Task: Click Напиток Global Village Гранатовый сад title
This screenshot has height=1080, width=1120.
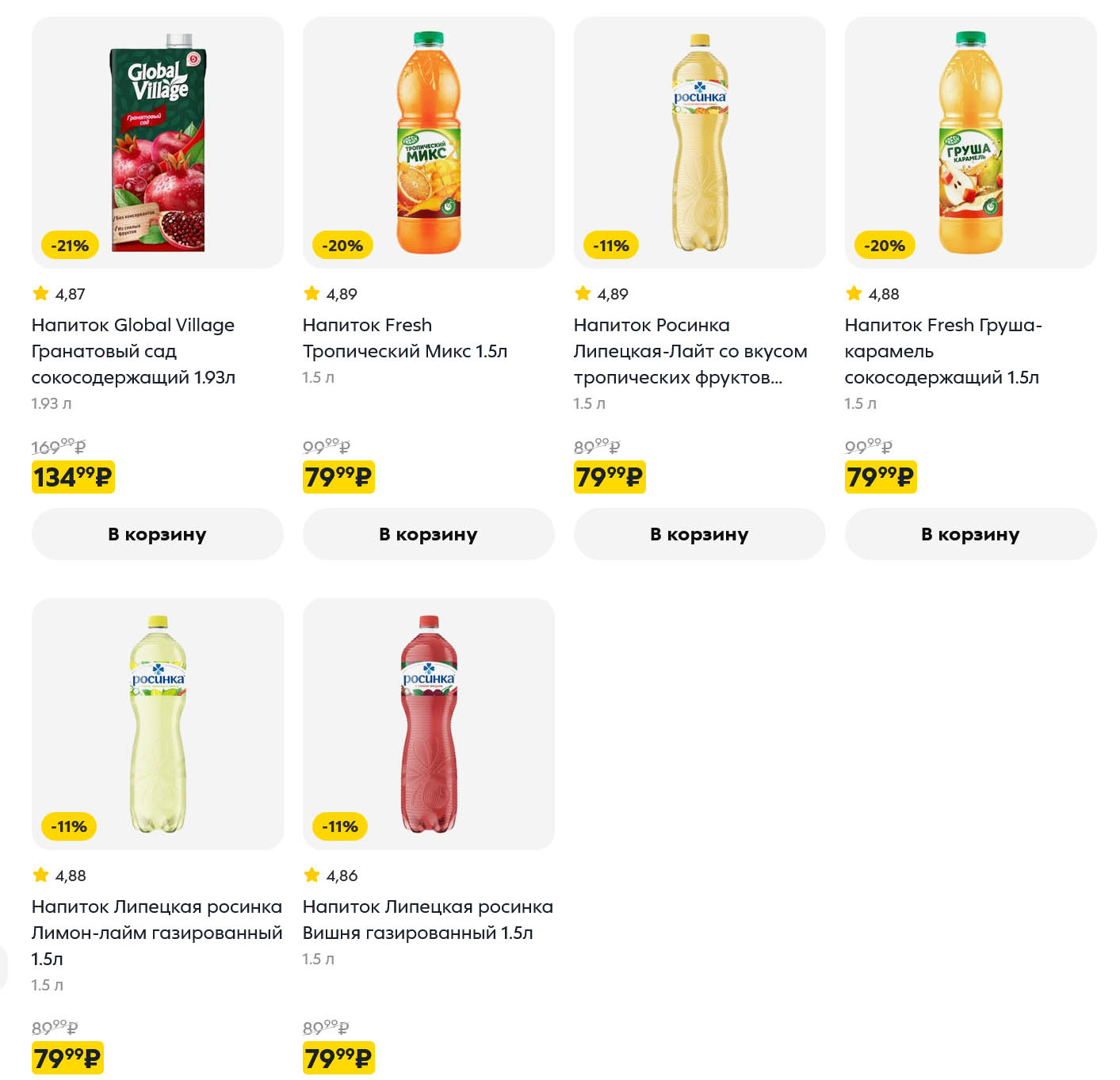Action: point(133,351)
